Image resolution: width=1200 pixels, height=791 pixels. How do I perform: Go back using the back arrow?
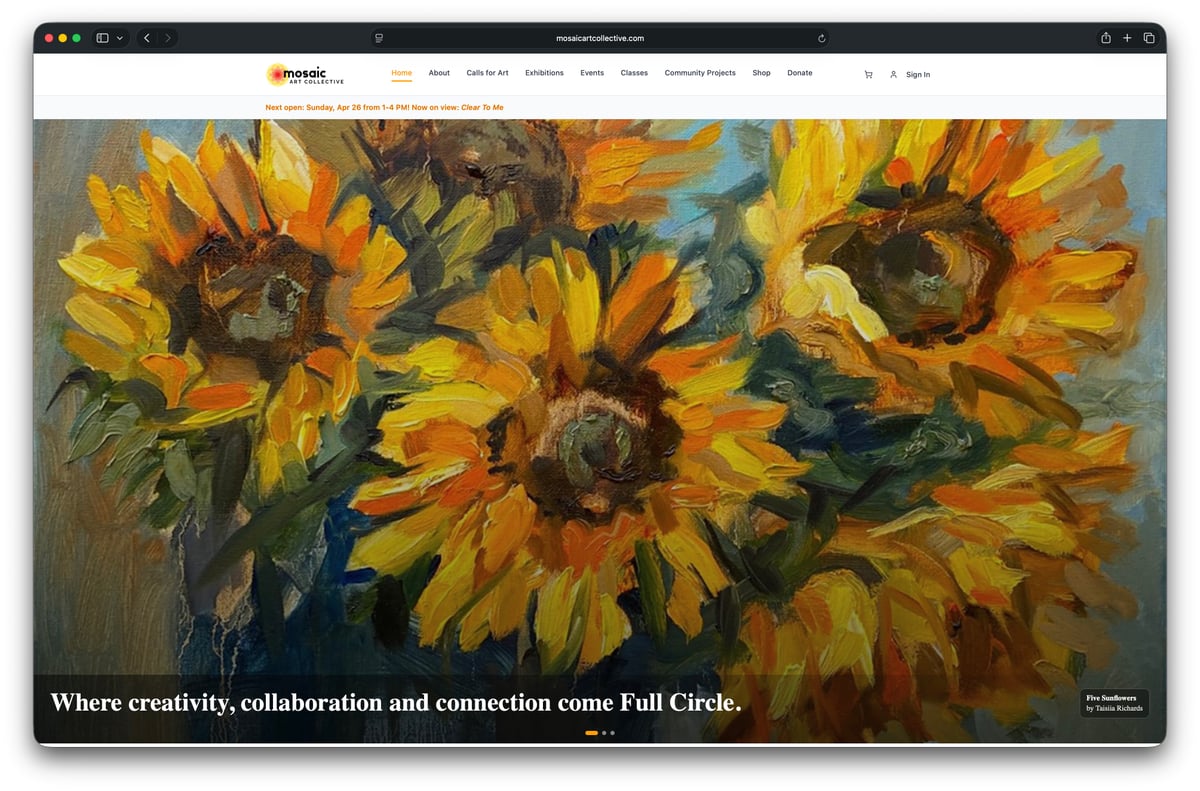[x=146, y=37]
